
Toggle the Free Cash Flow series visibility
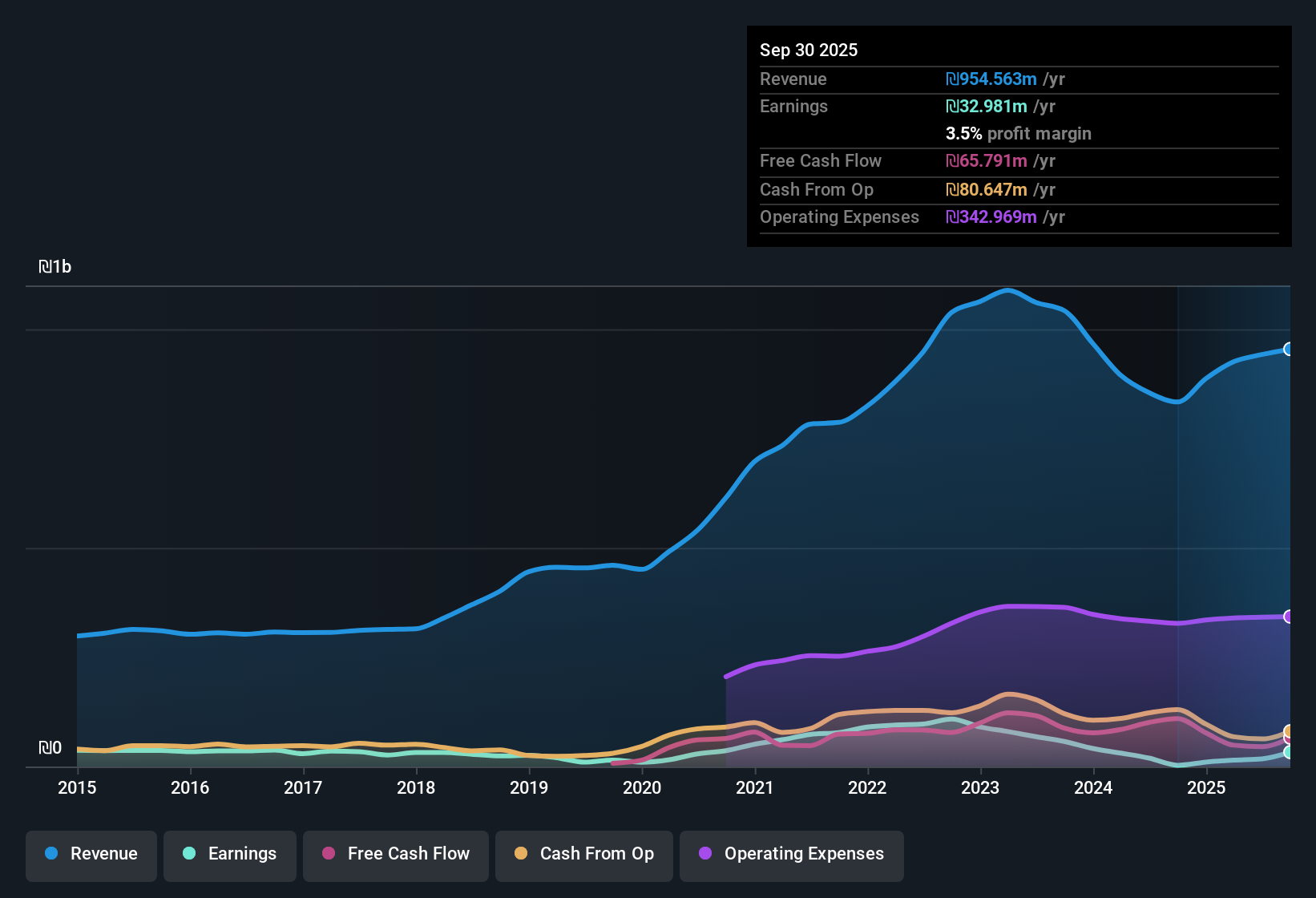click(395, 854)
